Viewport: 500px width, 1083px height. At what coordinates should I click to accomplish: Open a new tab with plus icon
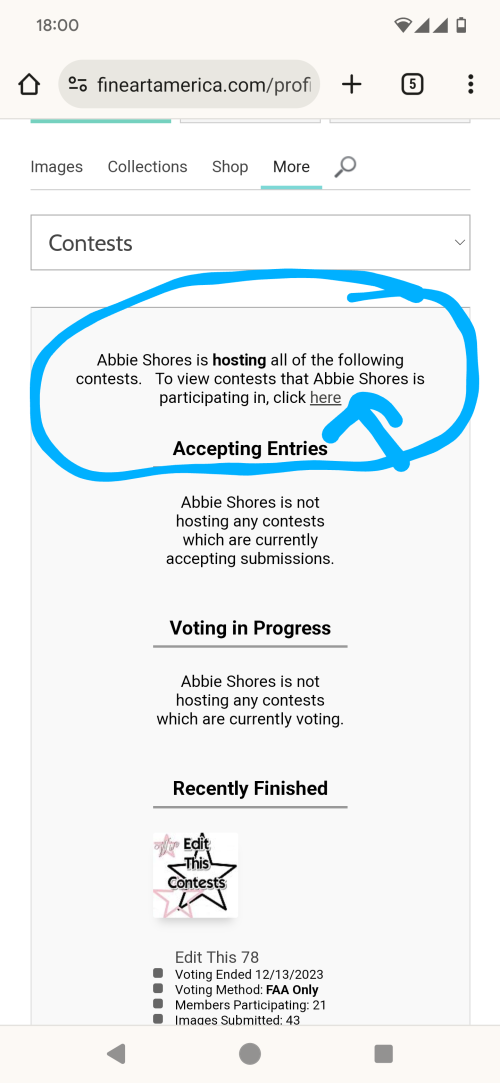click(x=352, y=84)
